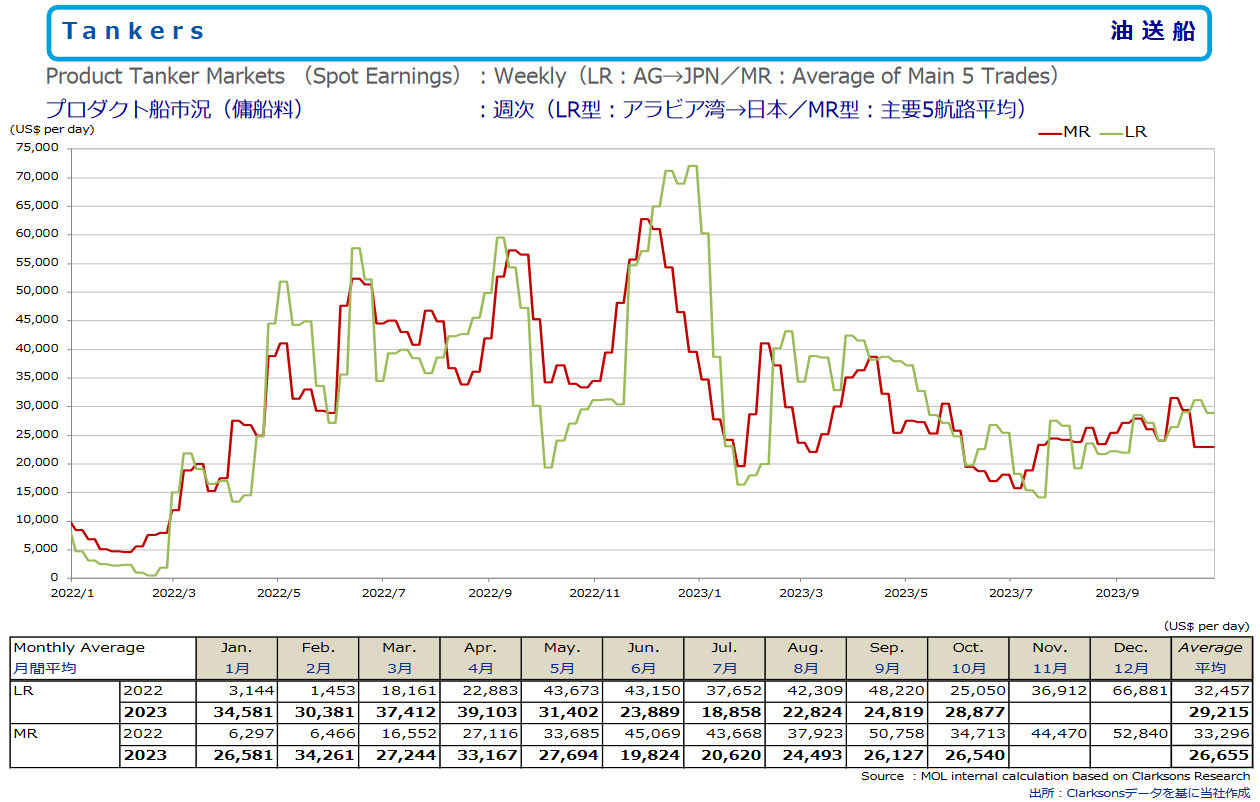Select the Jan. column header in the table
Viewport: 1260px width, 802px height.
(236, 648)
